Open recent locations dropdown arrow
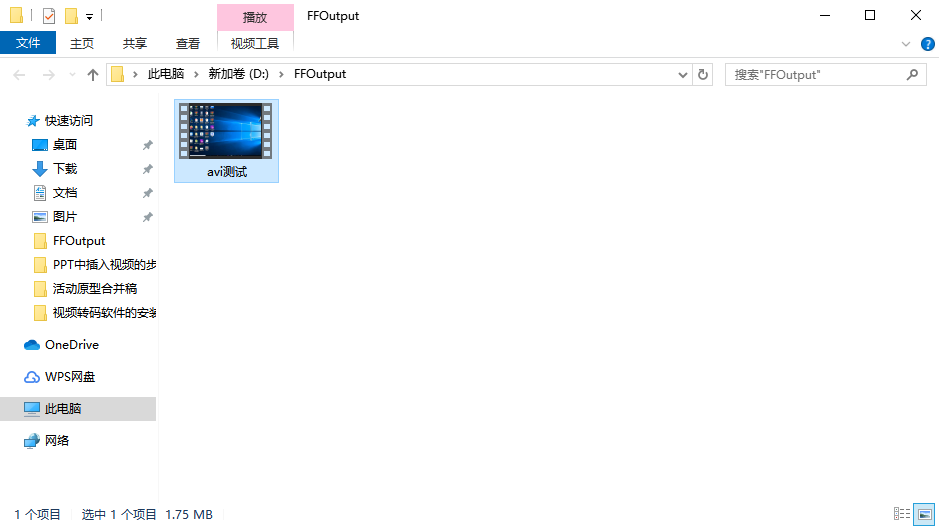The height and width of the screenshot is (527, 939). tap(72, 74)
